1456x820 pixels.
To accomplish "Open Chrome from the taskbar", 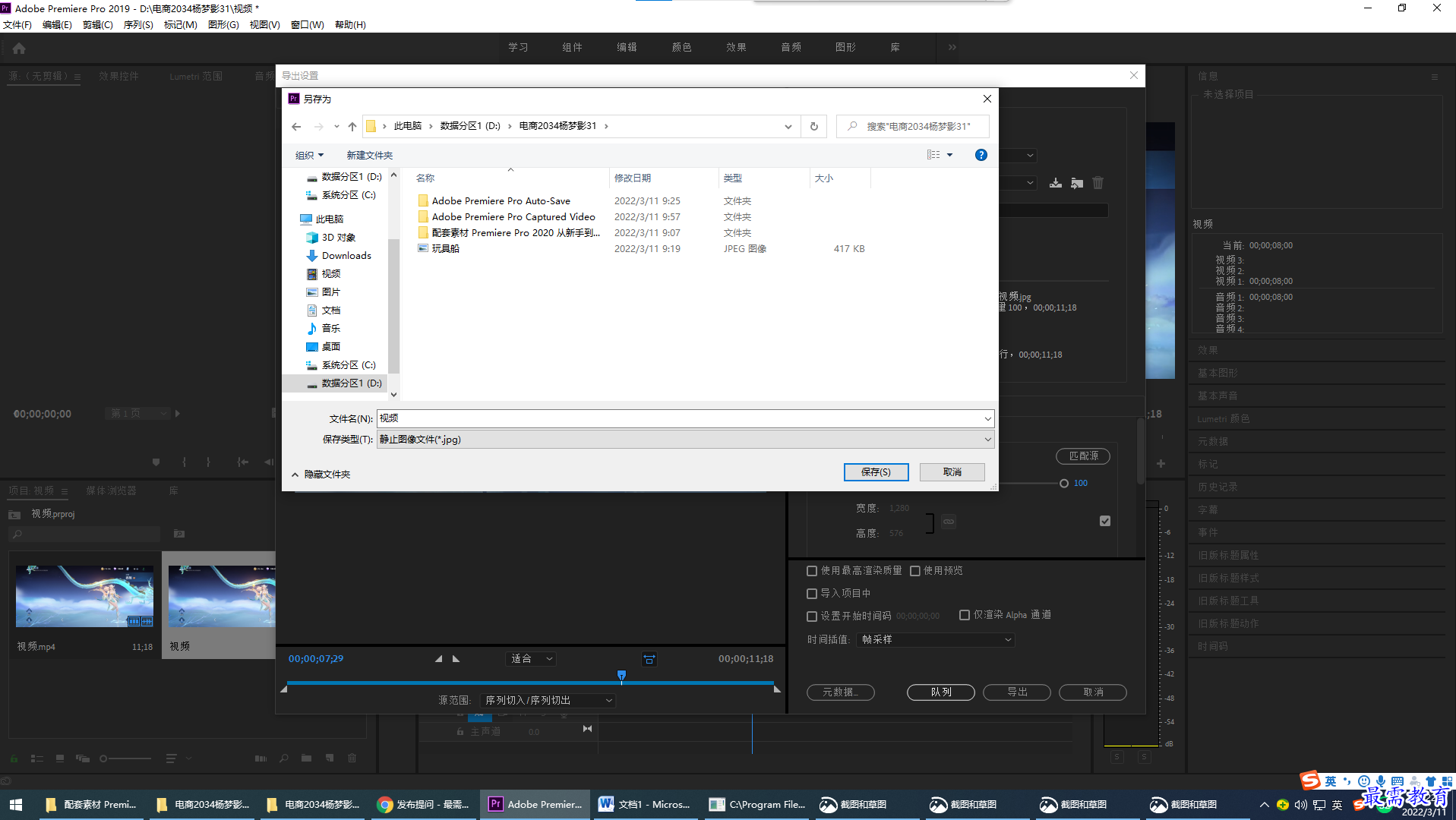I will pos(425,805).
